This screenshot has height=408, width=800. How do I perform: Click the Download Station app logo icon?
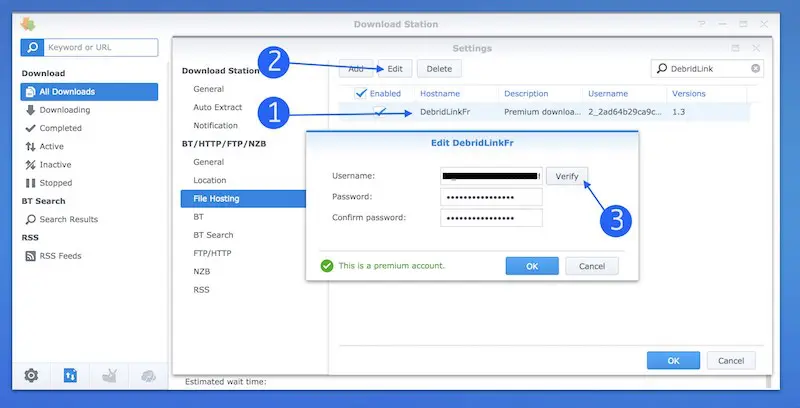coord(28,24)
